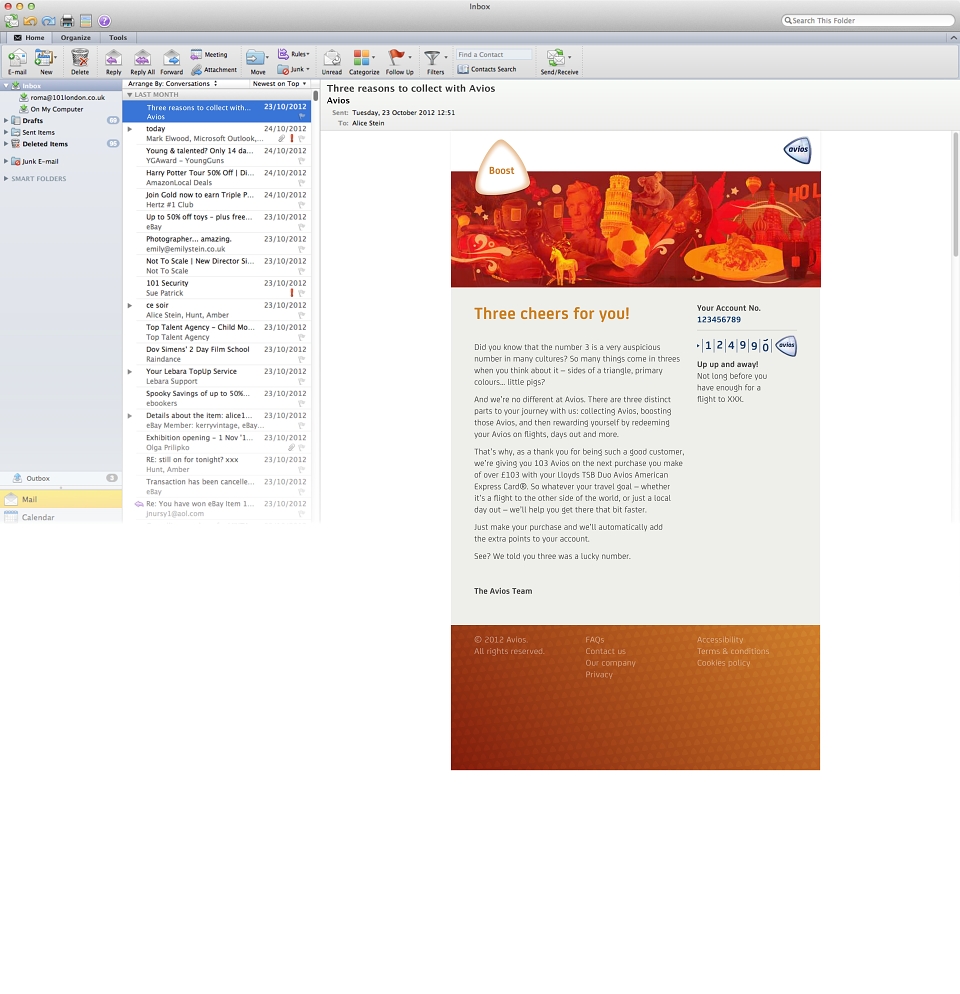
Task: Open the Dov Simens' 2 Day Film School message
Action: (x=217, y=354)
